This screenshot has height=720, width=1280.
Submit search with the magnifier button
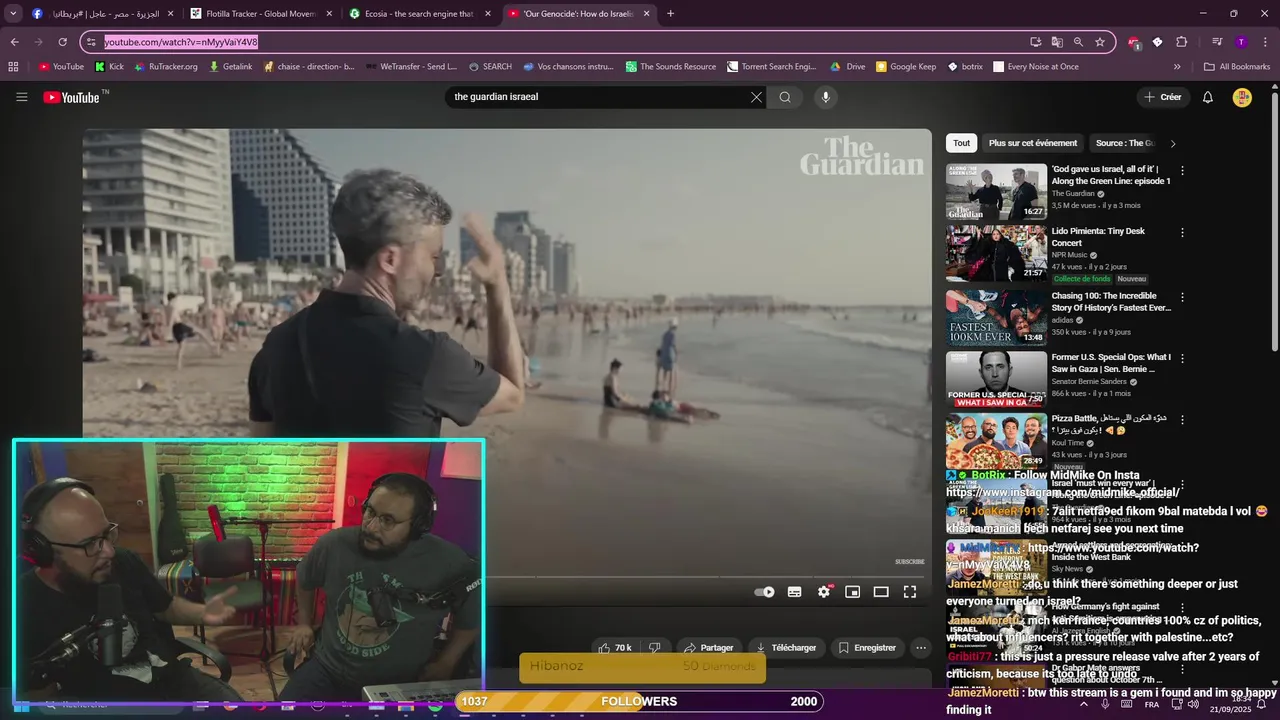tap(785, 97)
